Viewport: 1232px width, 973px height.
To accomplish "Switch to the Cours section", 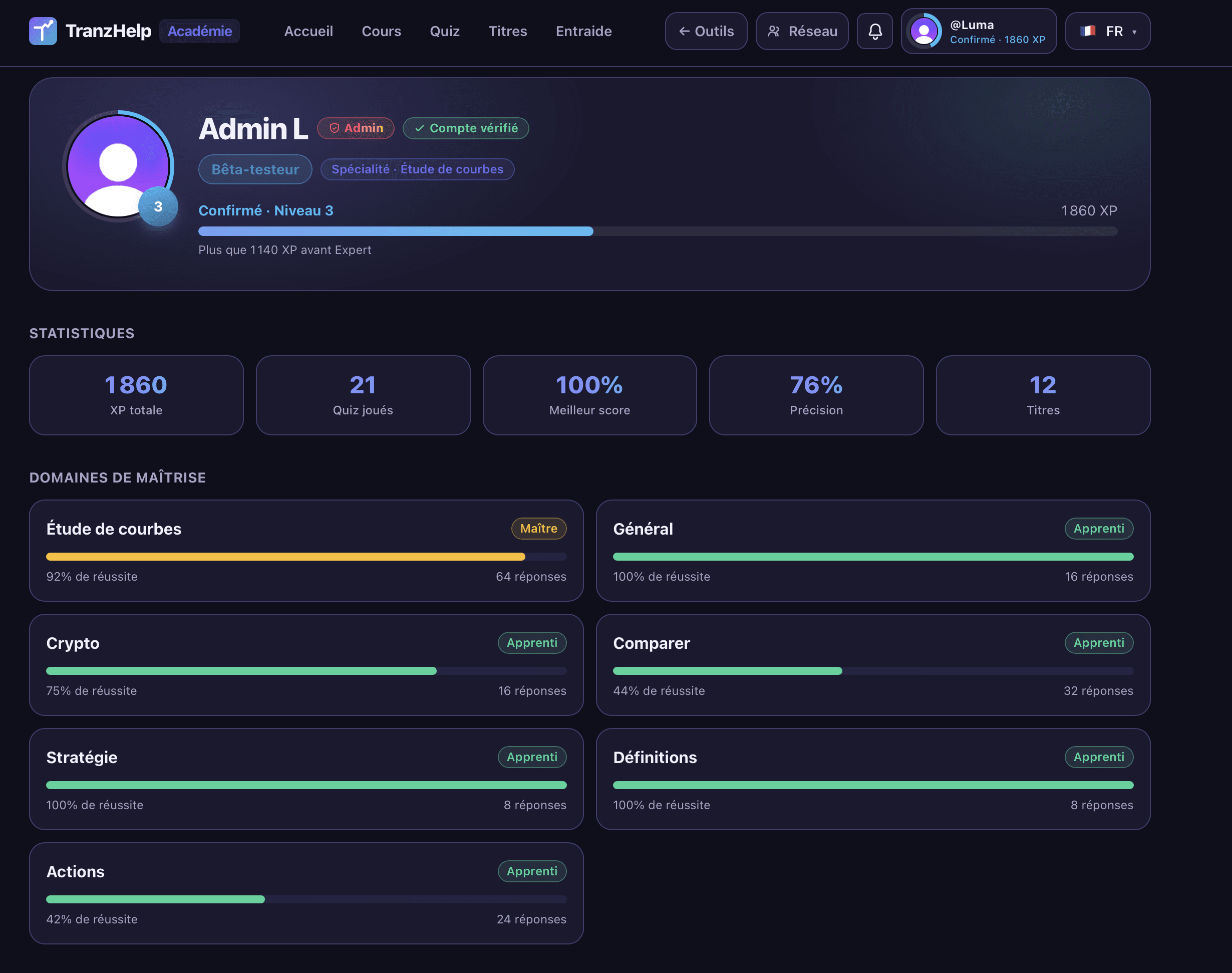I will click(381, 31).
